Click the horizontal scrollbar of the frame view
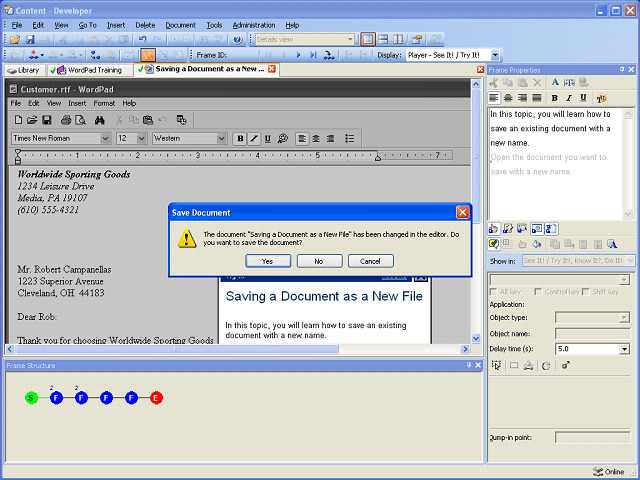The width and height of the screenshot is (640, 480). click(x=177, y=349)
